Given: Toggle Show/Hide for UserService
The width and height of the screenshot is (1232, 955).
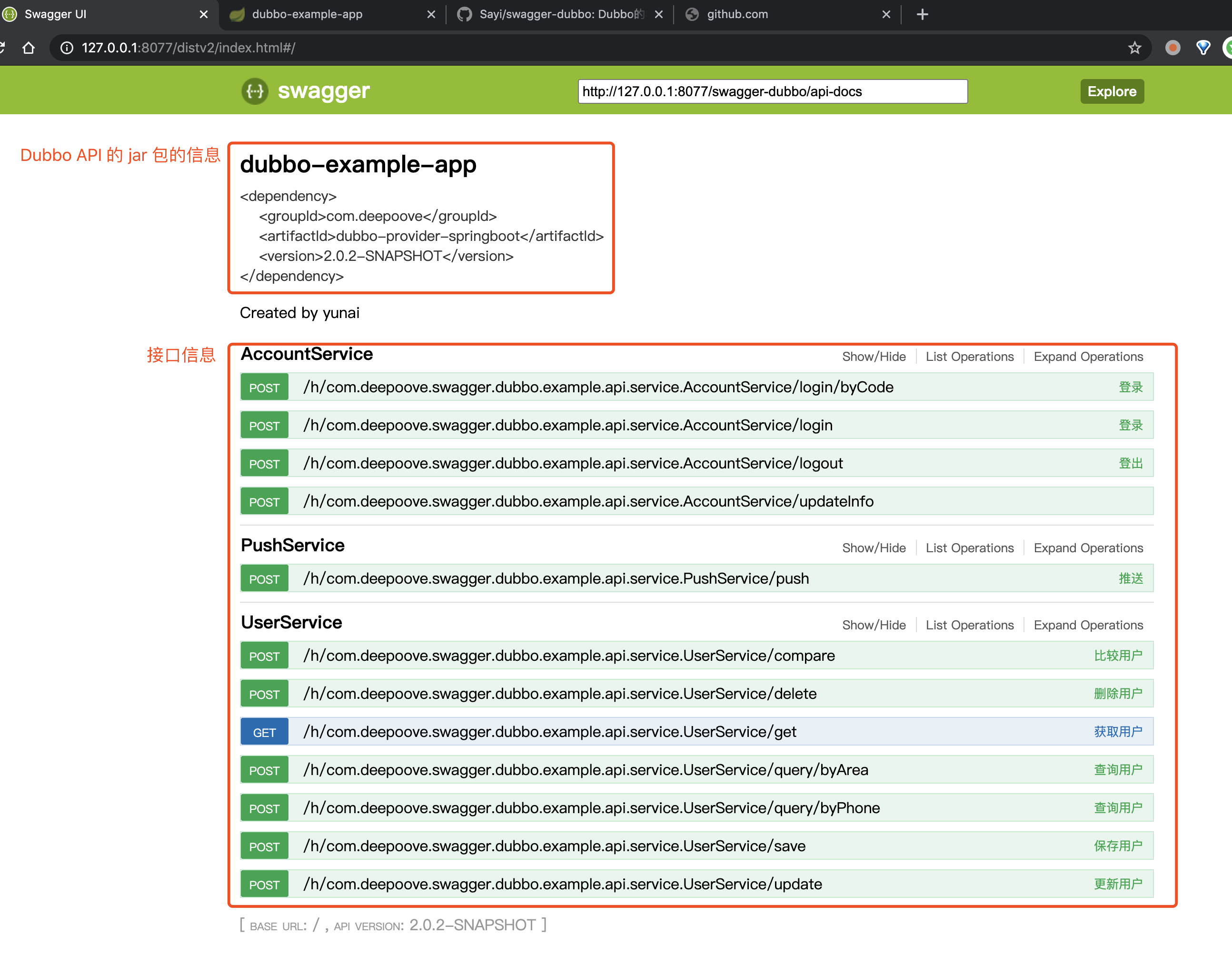Looking at the screenshot, I should pyautogui.click(x=873, y=624).
